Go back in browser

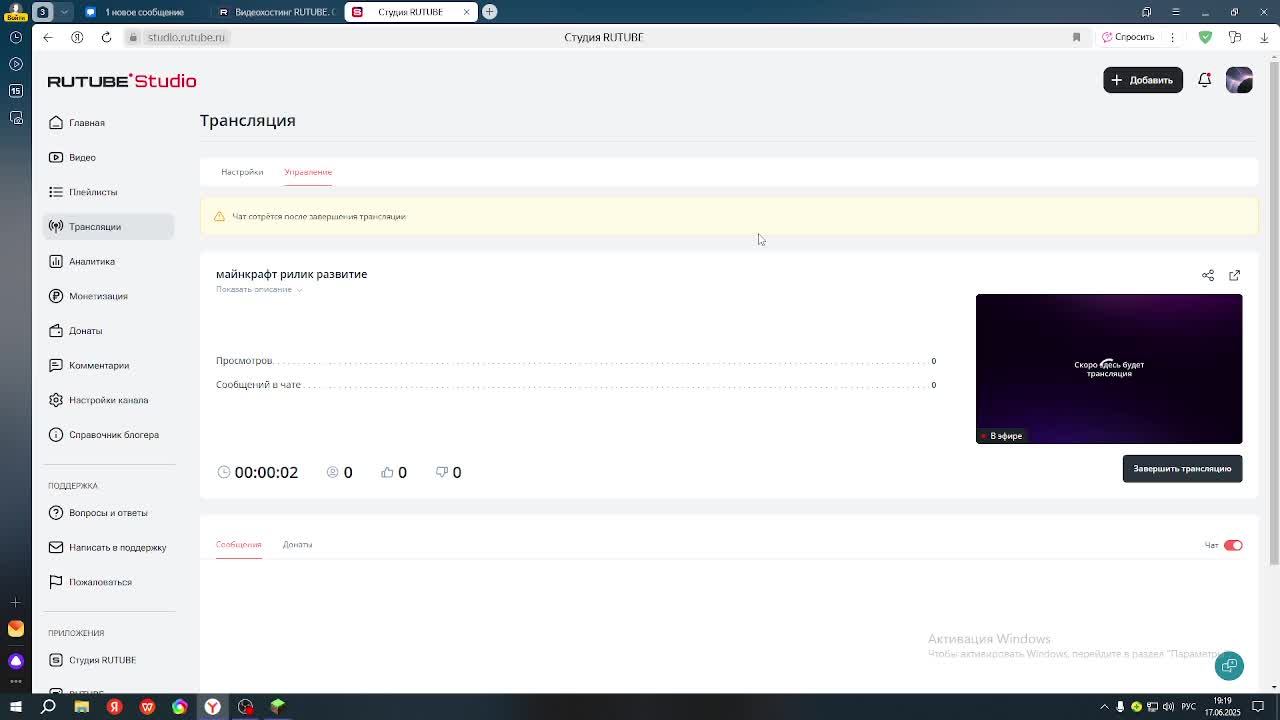click(48, 37)
